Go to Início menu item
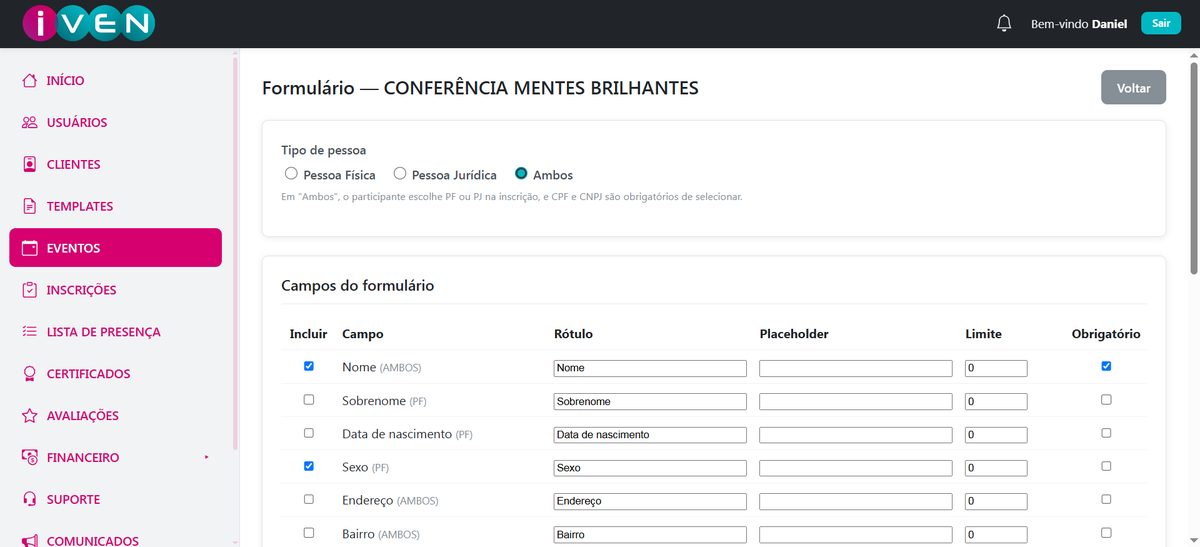Viewport: 1200px width, 547px height. 115,81
